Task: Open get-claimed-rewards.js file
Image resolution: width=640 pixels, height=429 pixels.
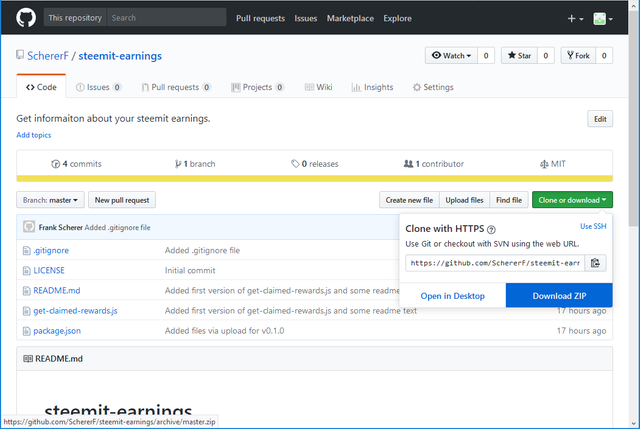Action: tap(75, 311)
